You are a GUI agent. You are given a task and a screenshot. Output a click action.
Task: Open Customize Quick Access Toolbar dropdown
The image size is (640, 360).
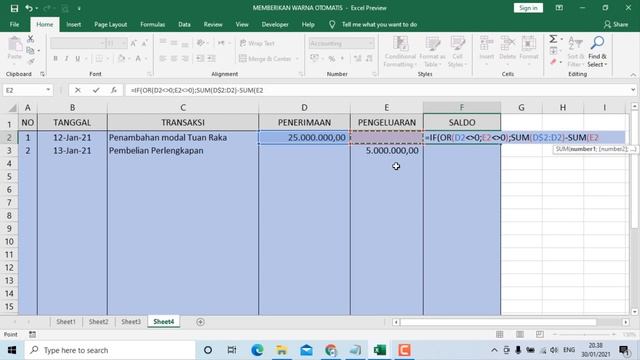click(79, 8)
